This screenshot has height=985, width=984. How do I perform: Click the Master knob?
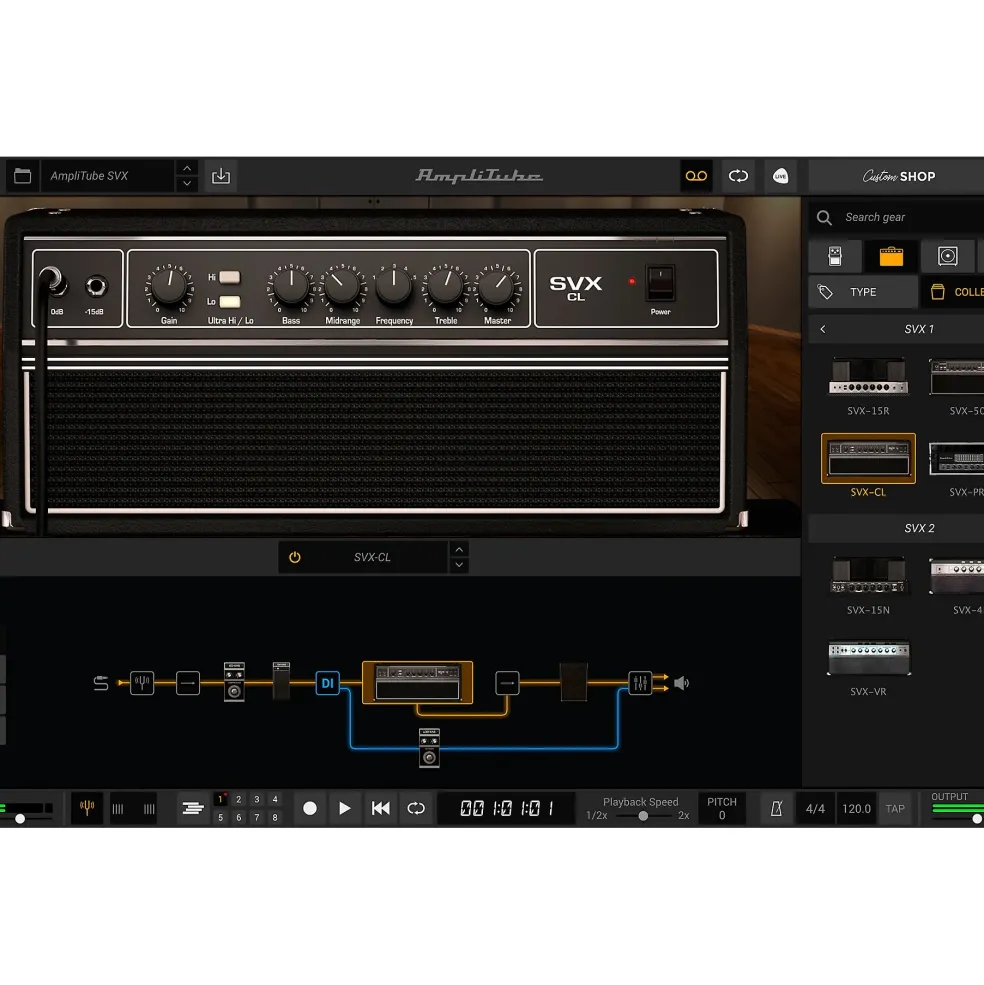pos(497,286)
